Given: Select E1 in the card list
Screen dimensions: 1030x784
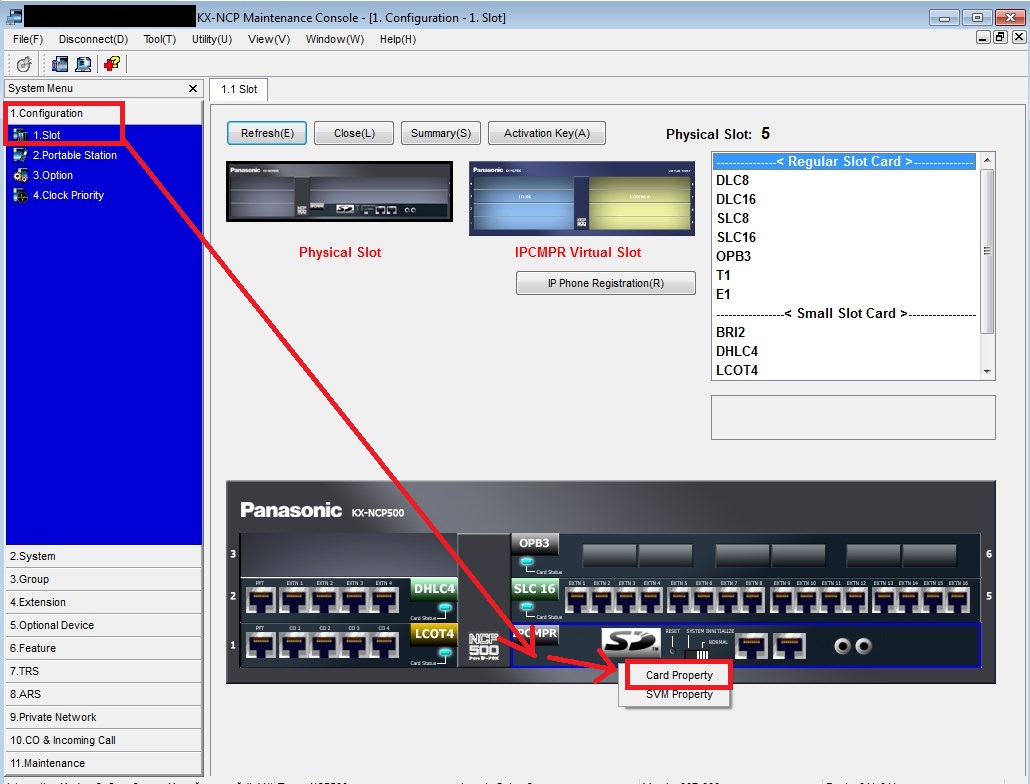Looking at the screenshot, I should click(x=844, y=294).
